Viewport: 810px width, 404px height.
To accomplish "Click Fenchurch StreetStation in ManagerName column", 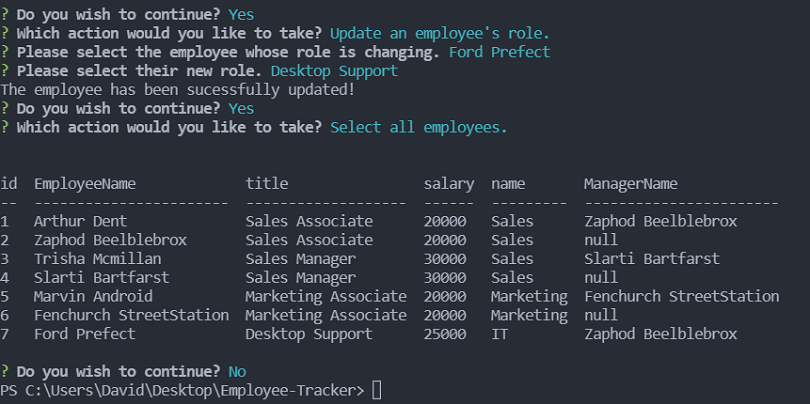I will tap(681, 296).
